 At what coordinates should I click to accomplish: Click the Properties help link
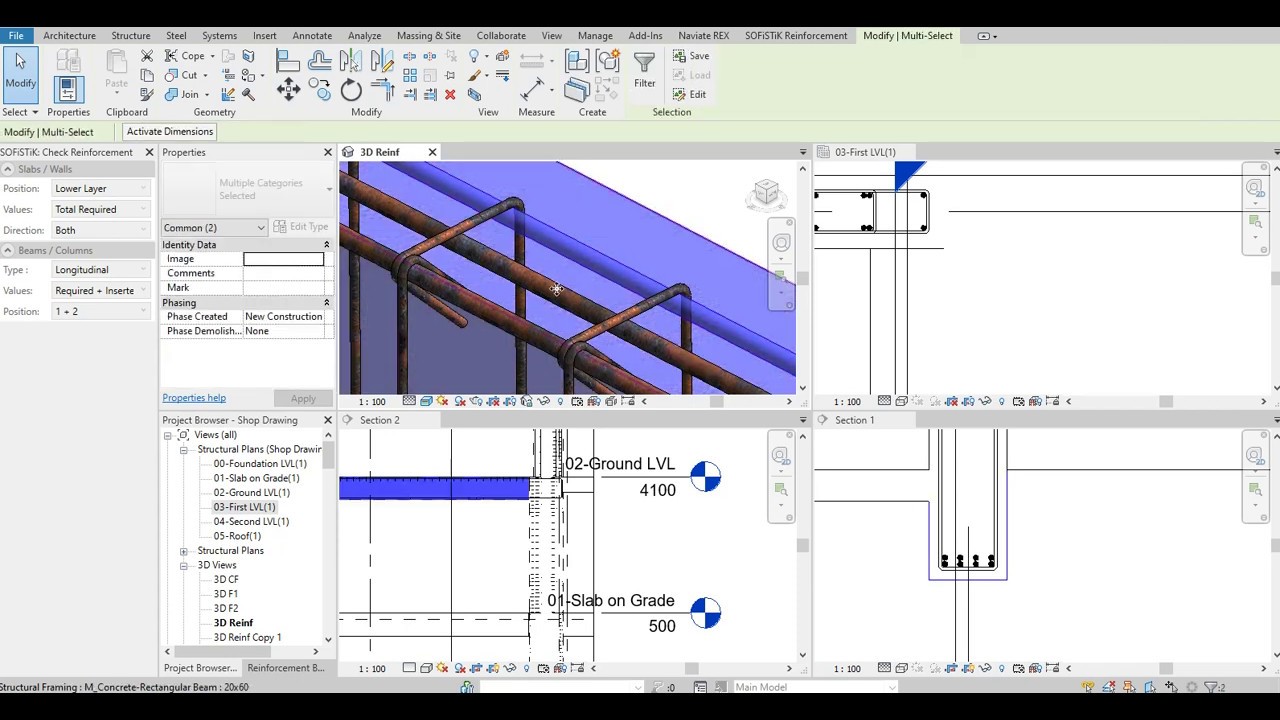(194, 398)
